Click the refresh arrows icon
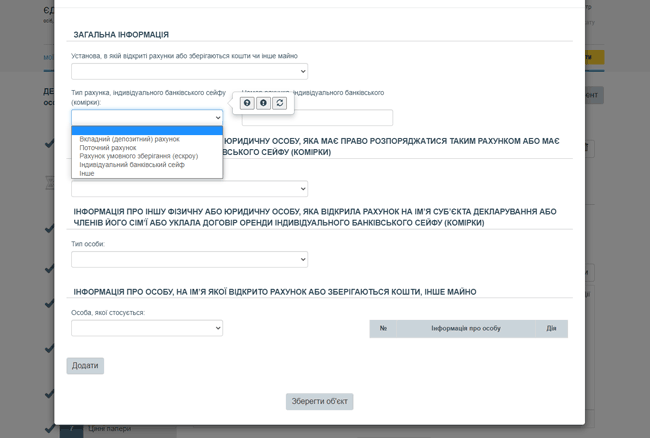This screenshot has width=650, height=438. tap(279, 103)
